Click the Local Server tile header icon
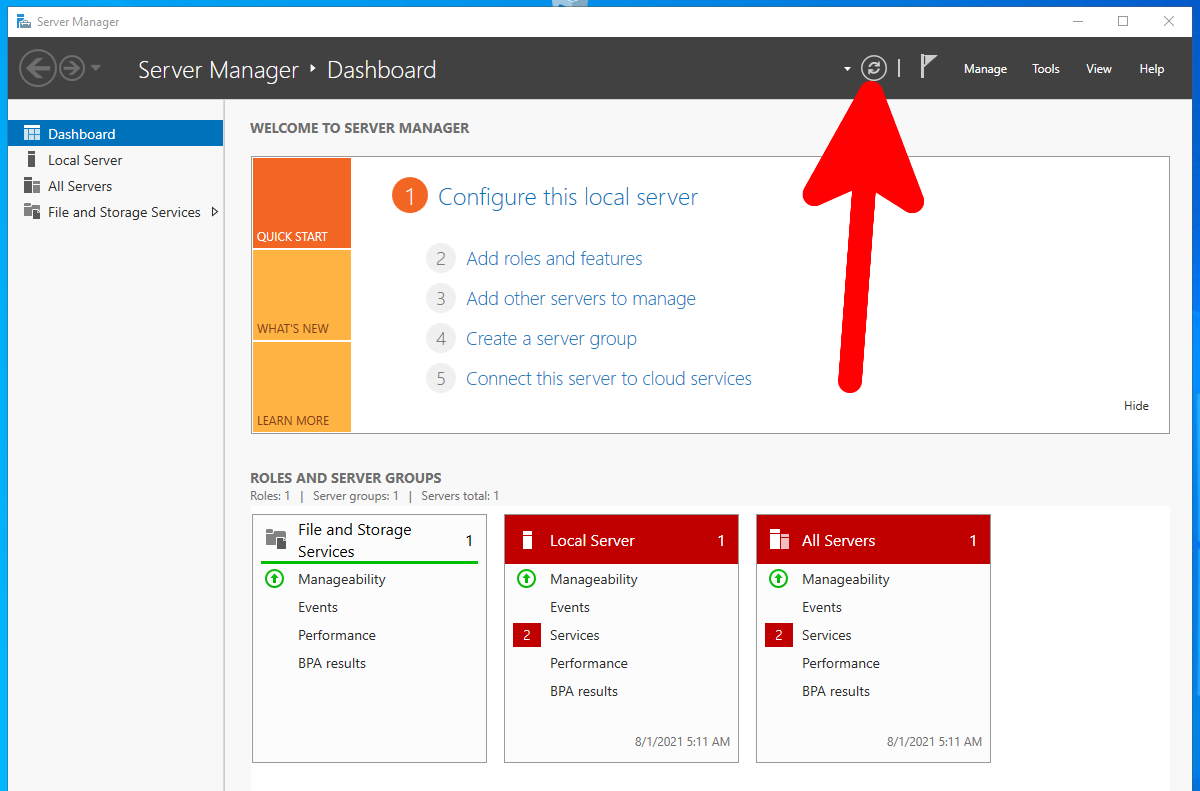The width and height of the screenshot is (1200, 791). [527, 540]
